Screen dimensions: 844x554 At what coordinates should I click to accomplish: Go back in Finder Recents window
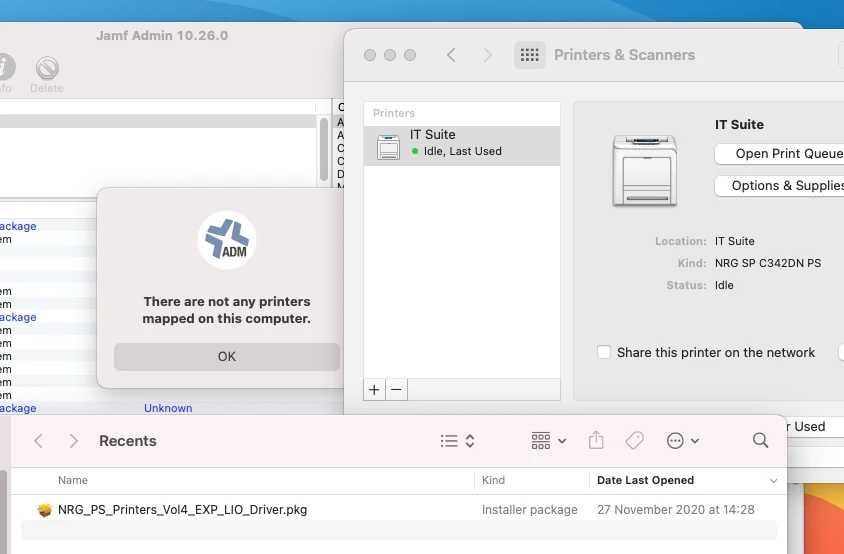click(x=38, y=441)
